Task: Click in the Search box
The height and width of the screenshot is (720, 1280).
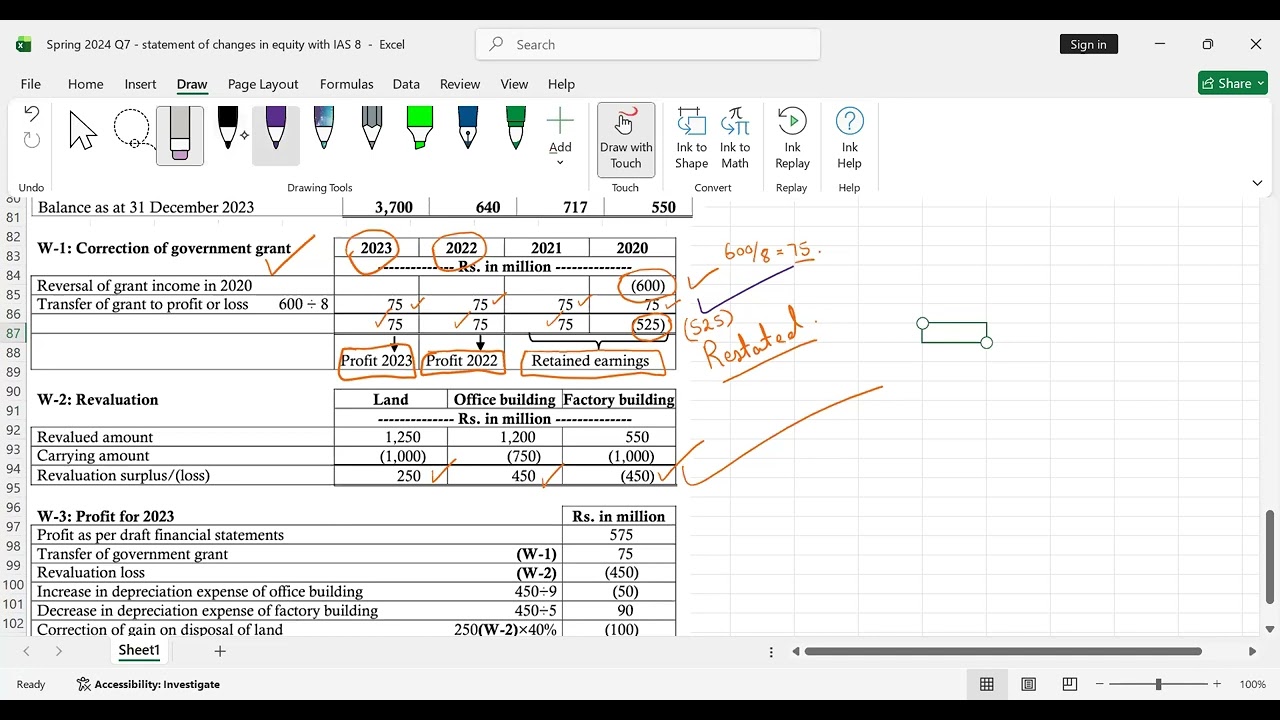Action: [x=648, y=44]
